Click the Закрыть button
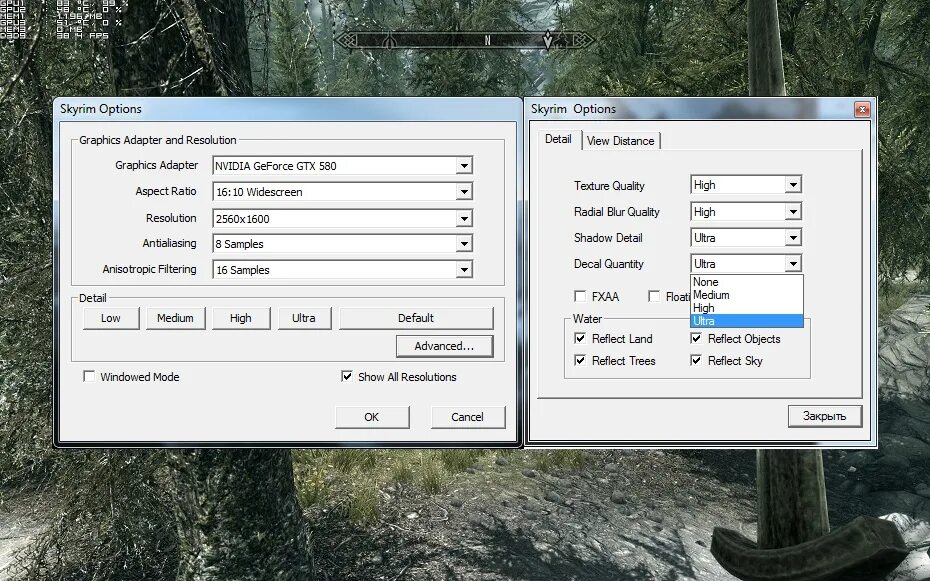 (824, 416)
